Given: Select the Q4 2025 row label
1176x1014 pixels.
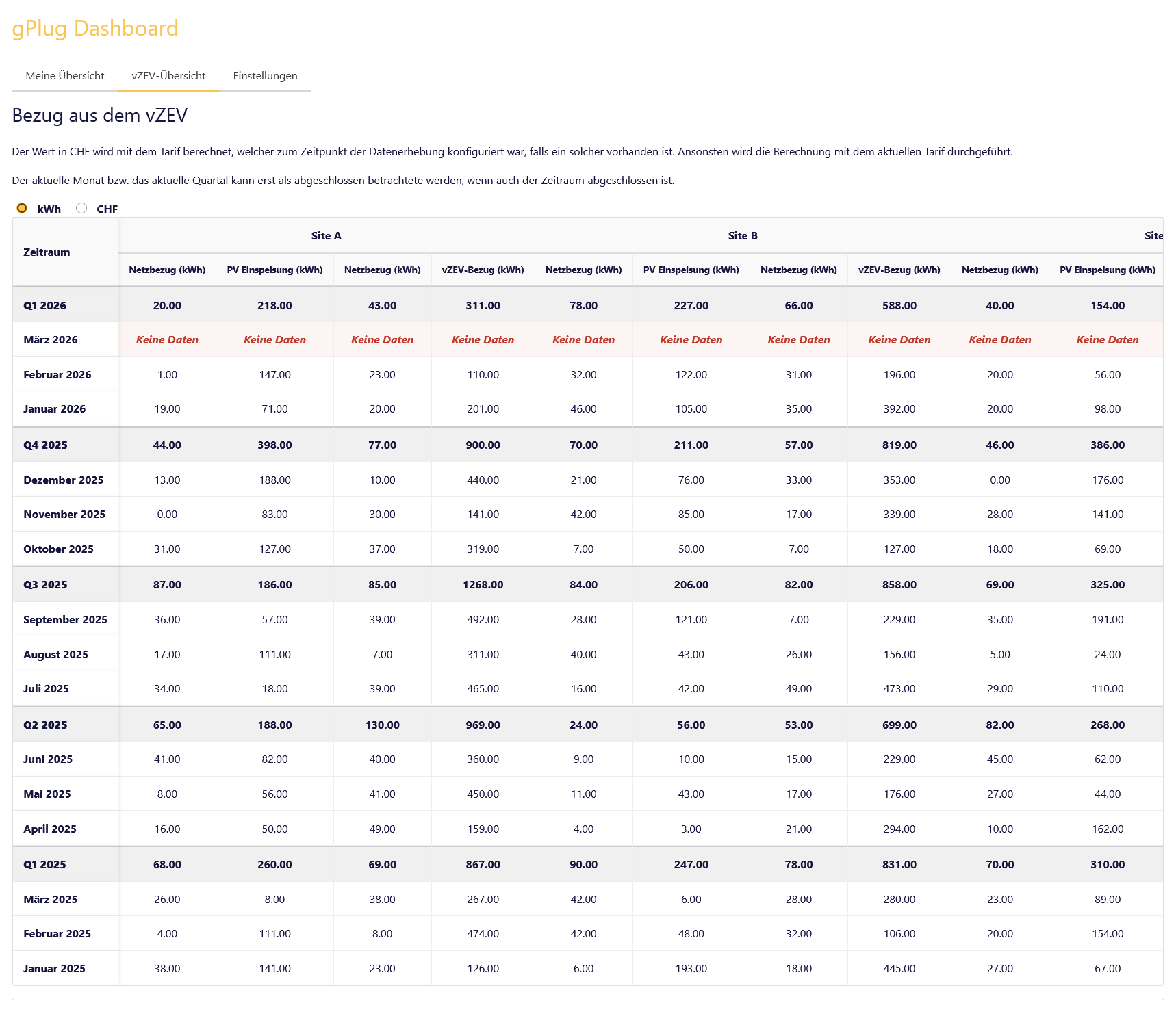Looking at the screenshot, I should (45, 445).
